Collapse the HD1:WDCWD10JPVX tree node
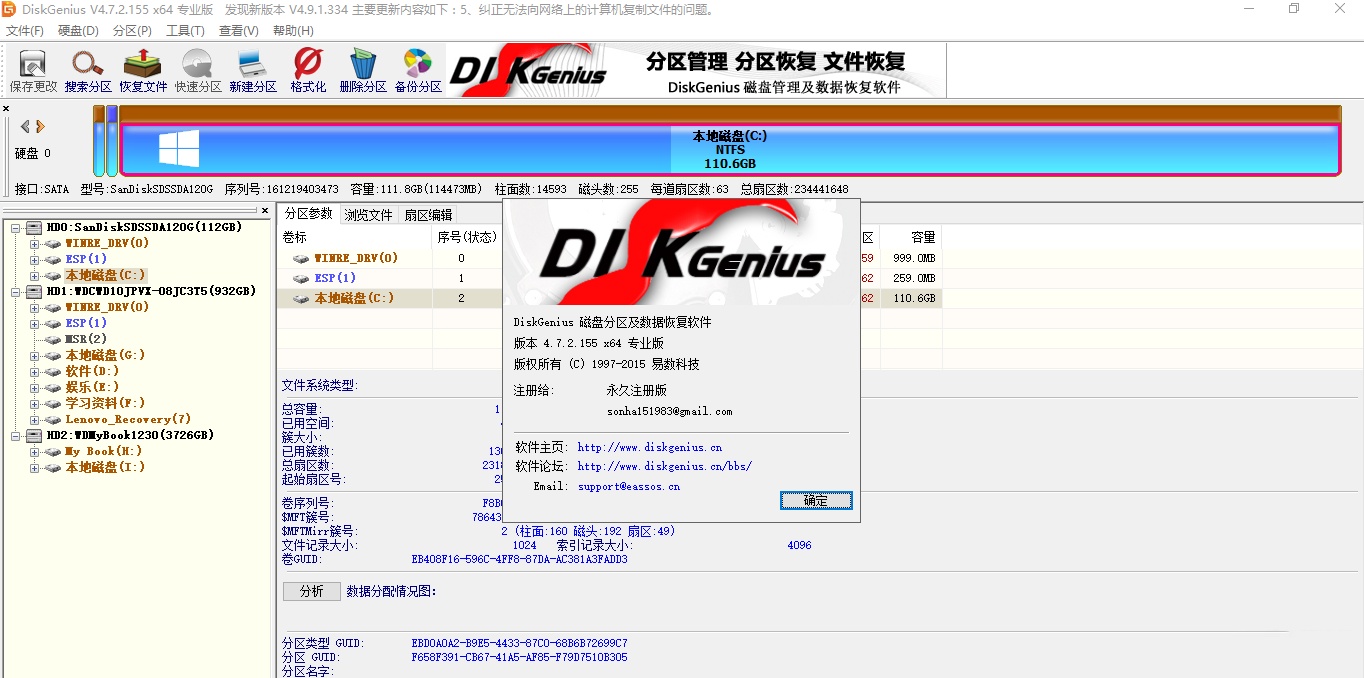Viewport: 1364px width, 678px height. click(16, 291)
